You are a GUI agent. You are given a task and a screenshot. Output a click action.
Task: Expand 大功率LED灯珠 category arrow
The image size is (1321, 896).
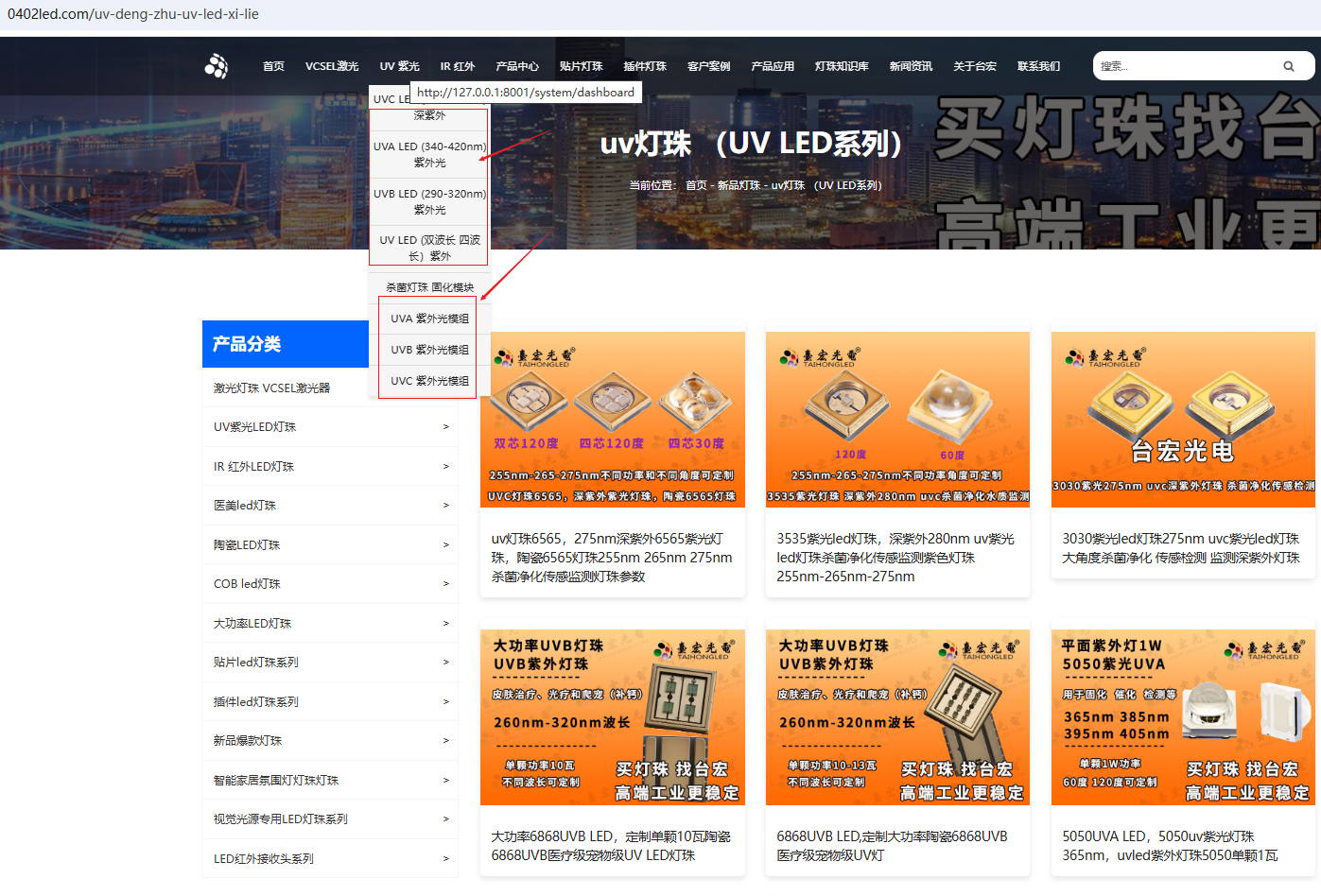(x=446, y=623)
